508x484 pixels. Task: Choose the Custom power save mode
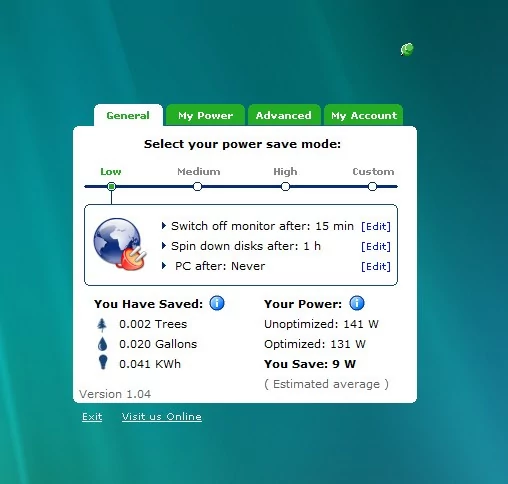[x=372, y=186]
